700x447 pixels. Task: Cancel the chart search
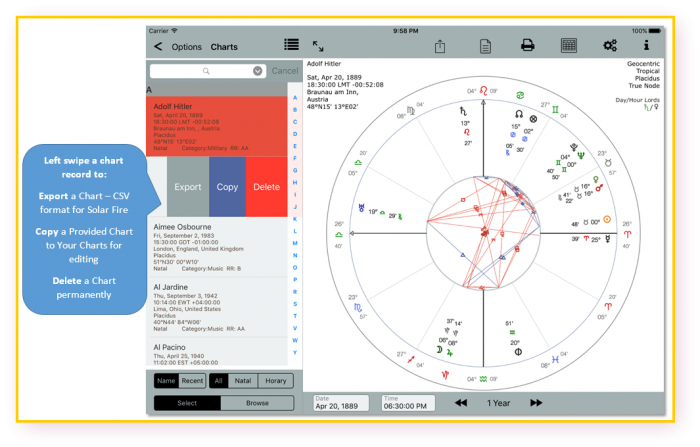pyautogui.click(x=285, y=71)
